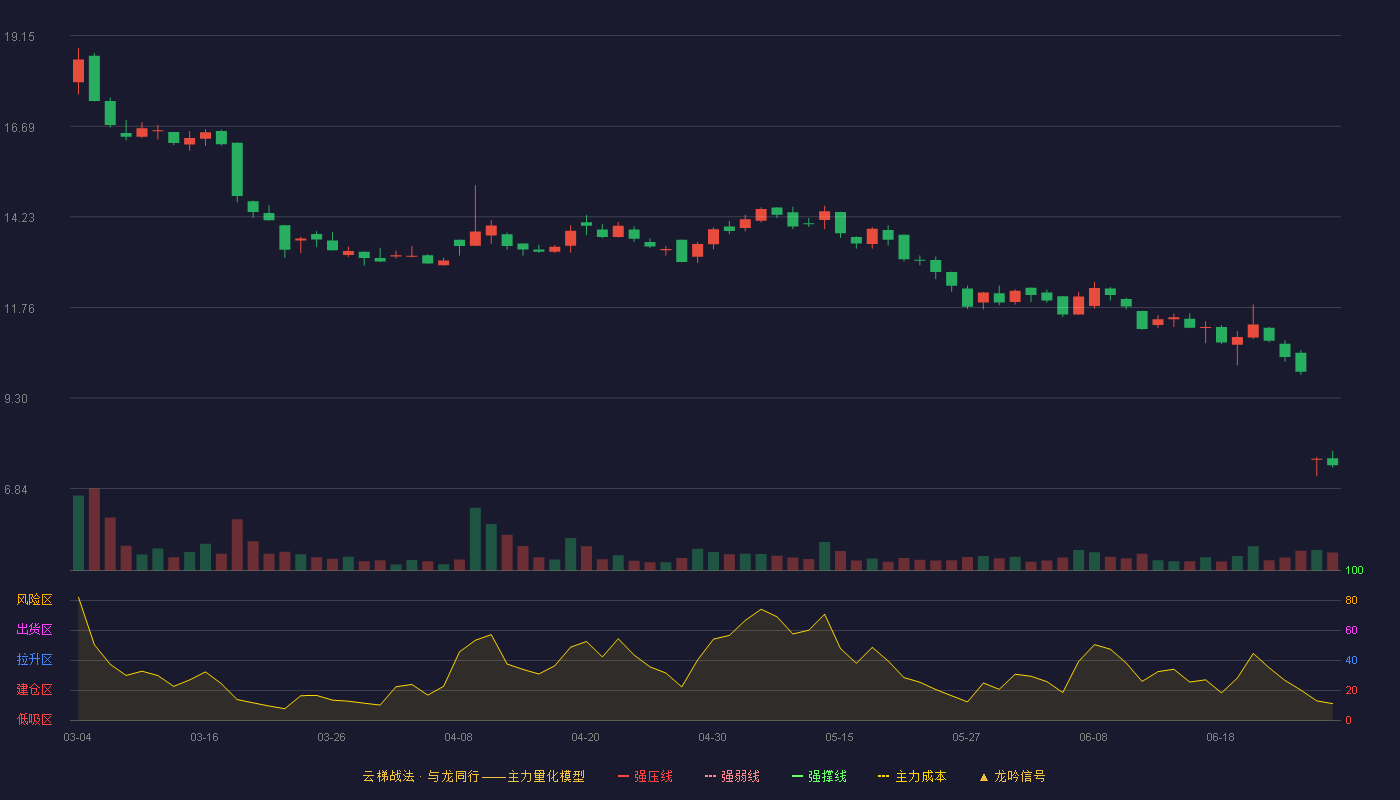Select the 风险区 zone label
Viewport: 1400px width, 800px height.
[x=34, y=600]
